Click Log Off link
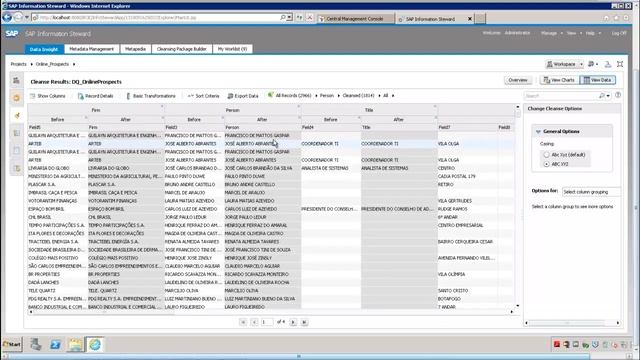 coord(618,33)
